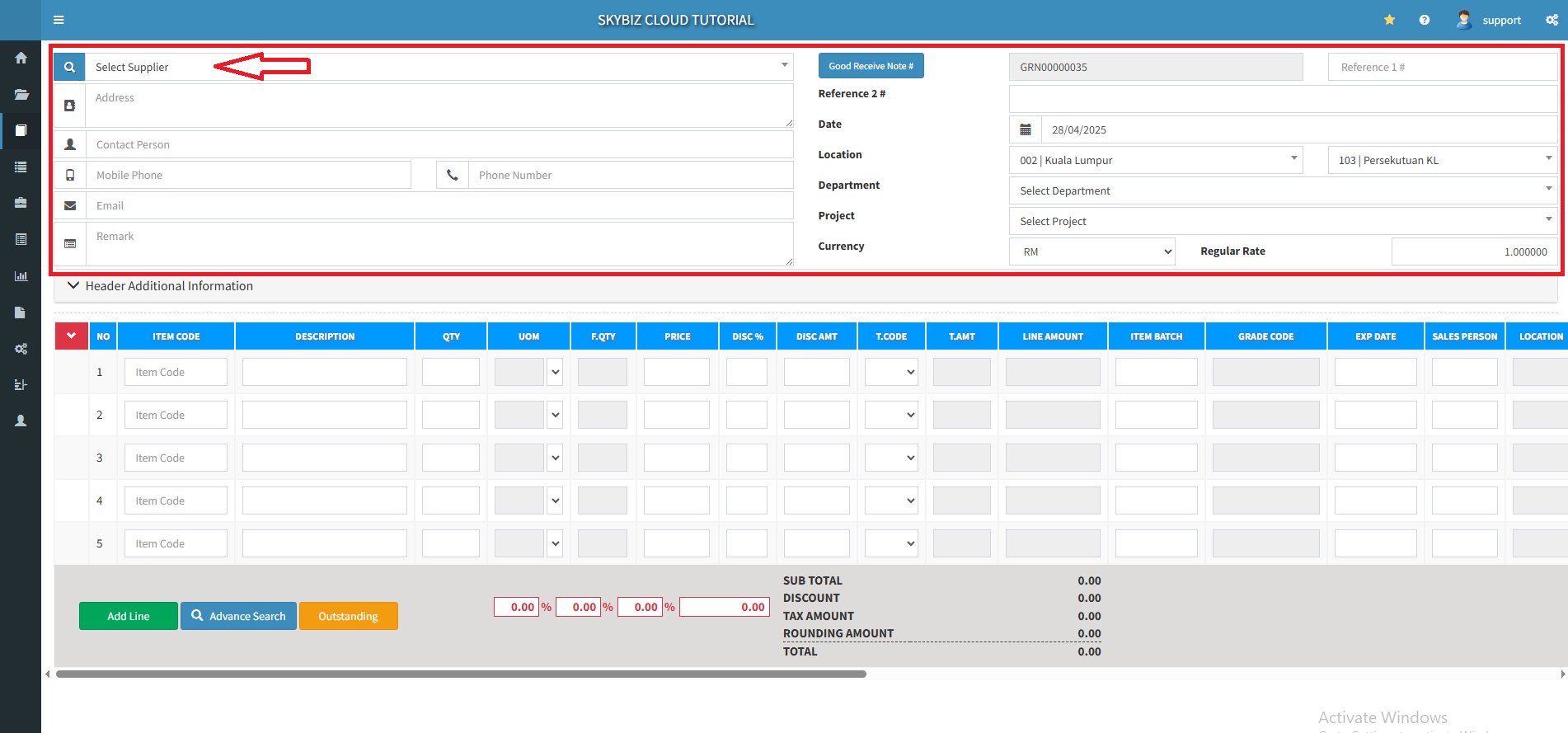The height and width of the screenshot is (733, 1568).
Task: Open the bar chart reports sidebar icon
Action: coord(21,276)
